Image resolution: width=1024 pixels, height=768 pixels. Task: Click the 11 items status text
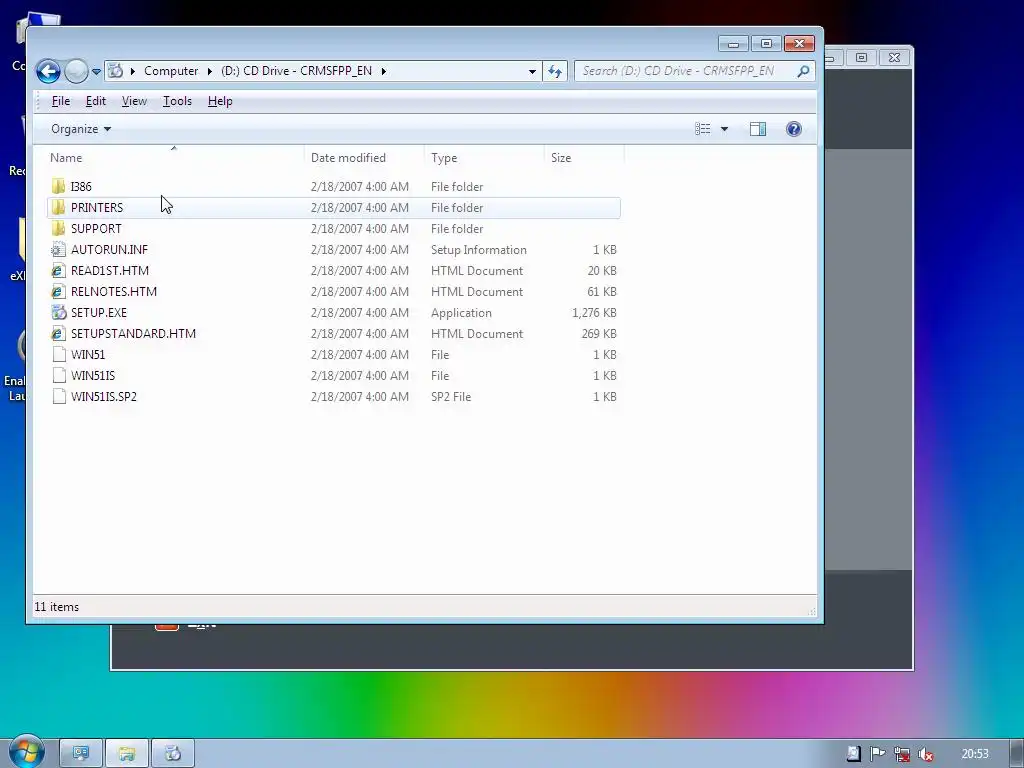[x=57, y=607]
